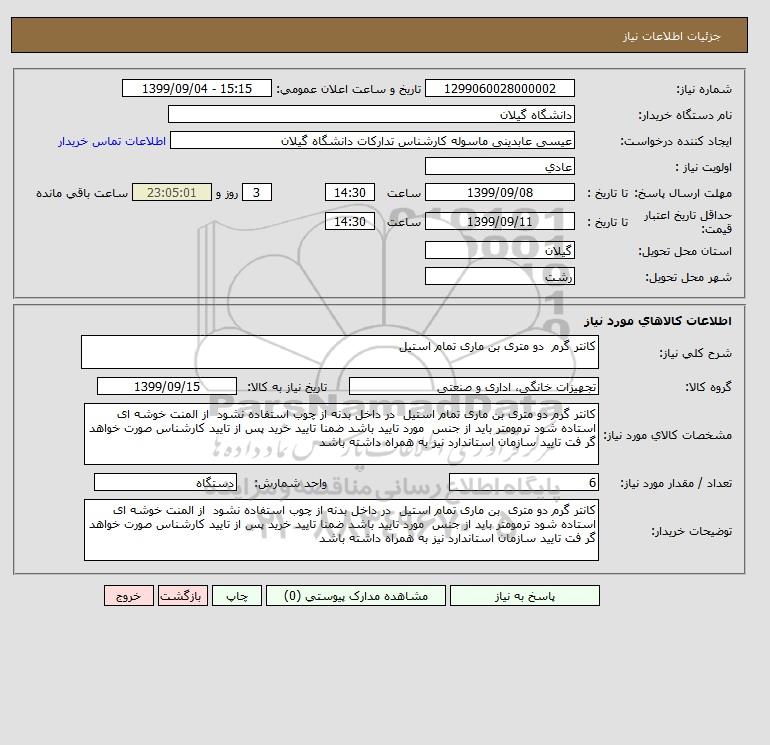This screenshot has width=770, height=745.
Task: Click label واحد شمارش
Action: pos(290,483)
